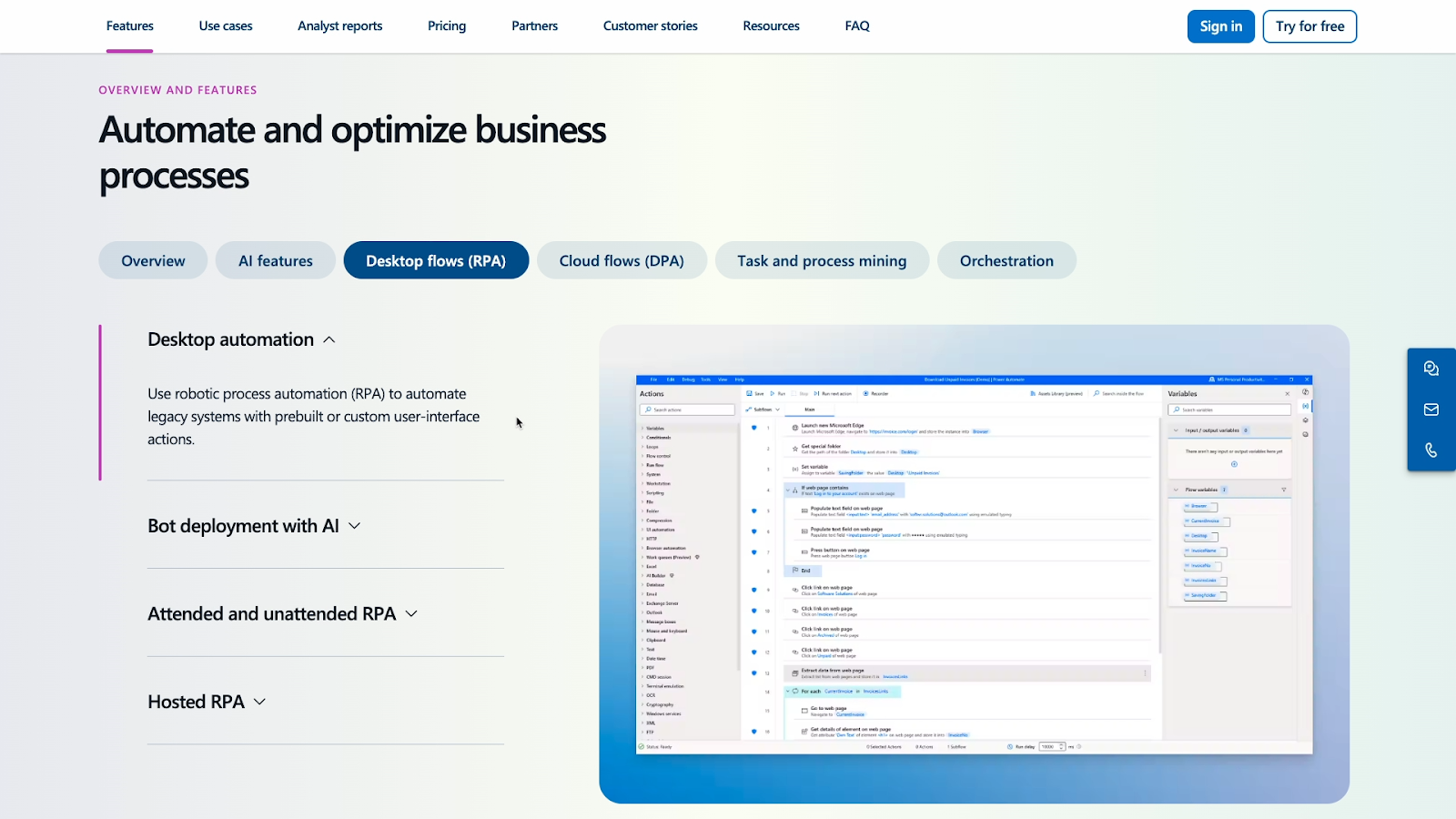This screenshot has width=1456, height=819.
Task: Click the Sign in button
Action: [x=1221, y=26]
